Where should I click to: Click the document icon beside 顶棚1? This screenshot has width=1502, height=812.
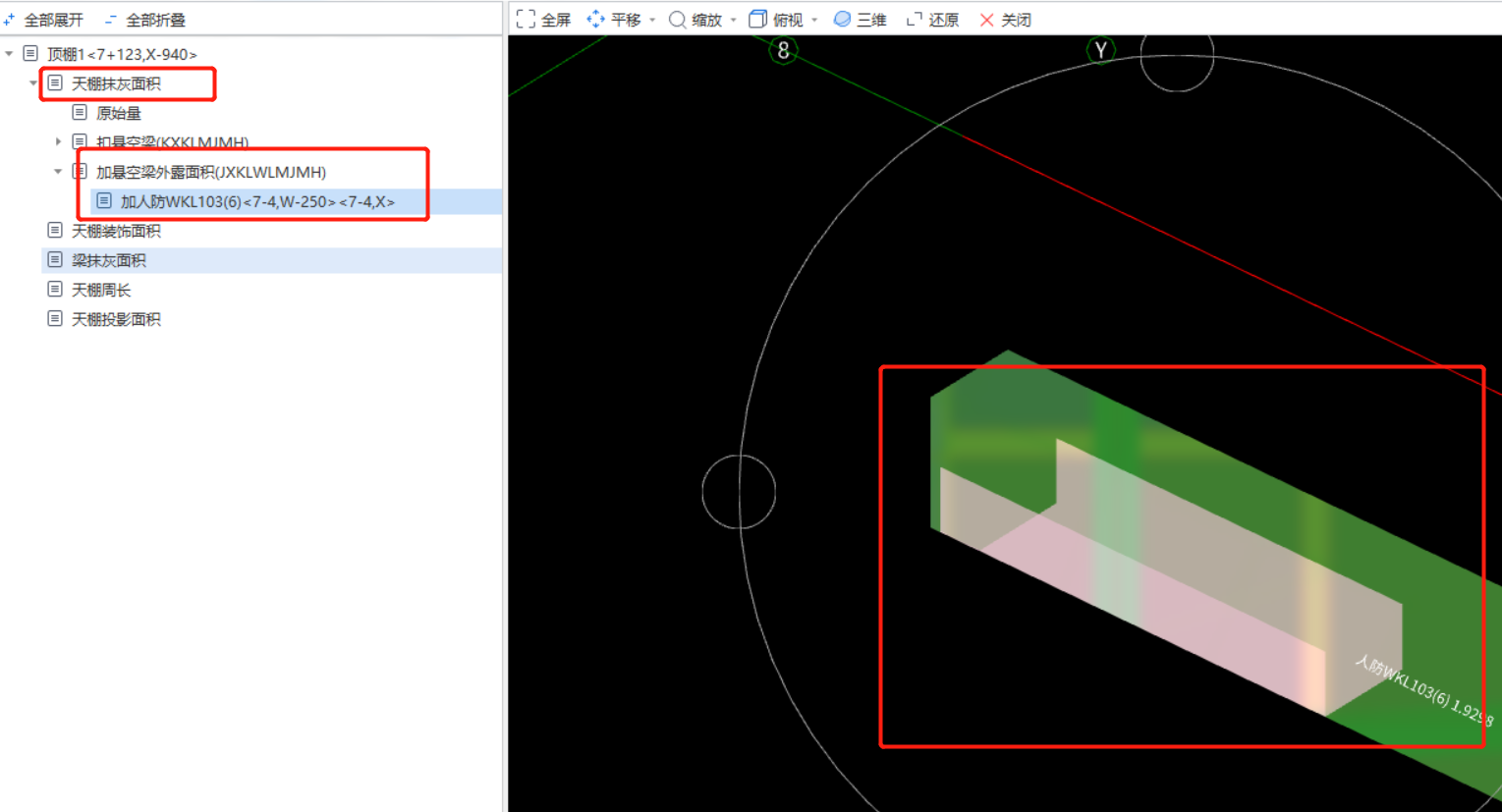30,54
